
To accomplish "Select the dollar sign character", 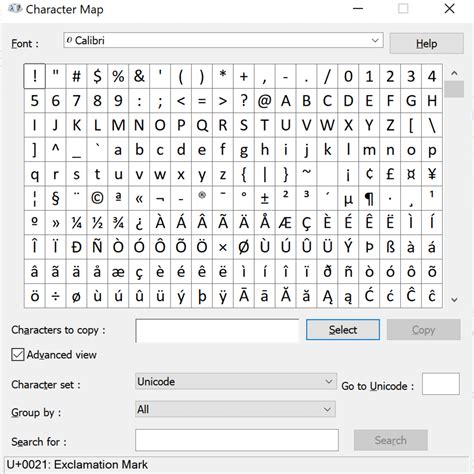I will (97, 76).
